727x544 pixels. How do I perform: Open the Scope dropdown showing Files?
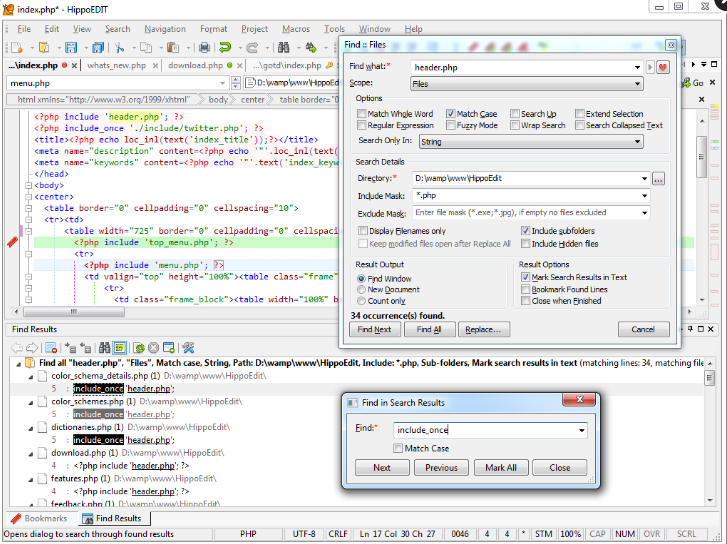[638, 84]
